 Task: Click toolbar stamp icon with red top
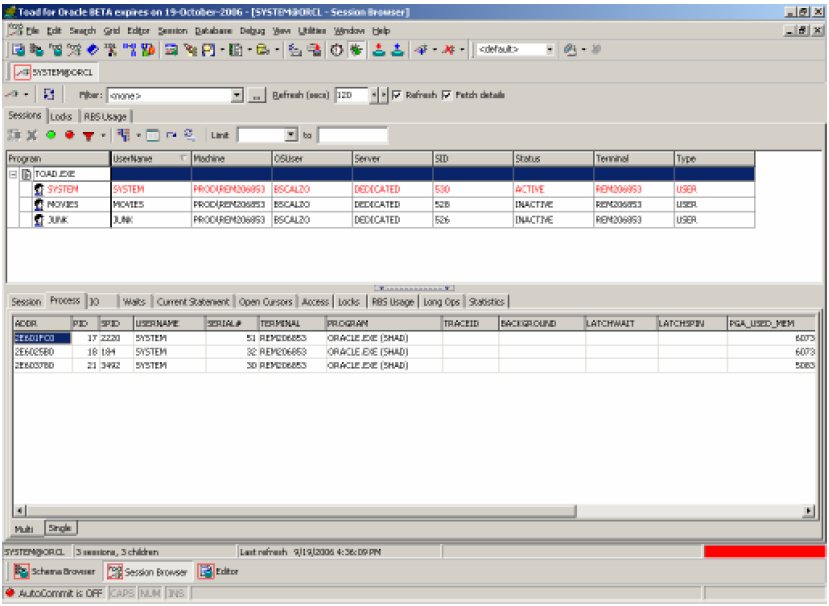(x=379, y=50)
